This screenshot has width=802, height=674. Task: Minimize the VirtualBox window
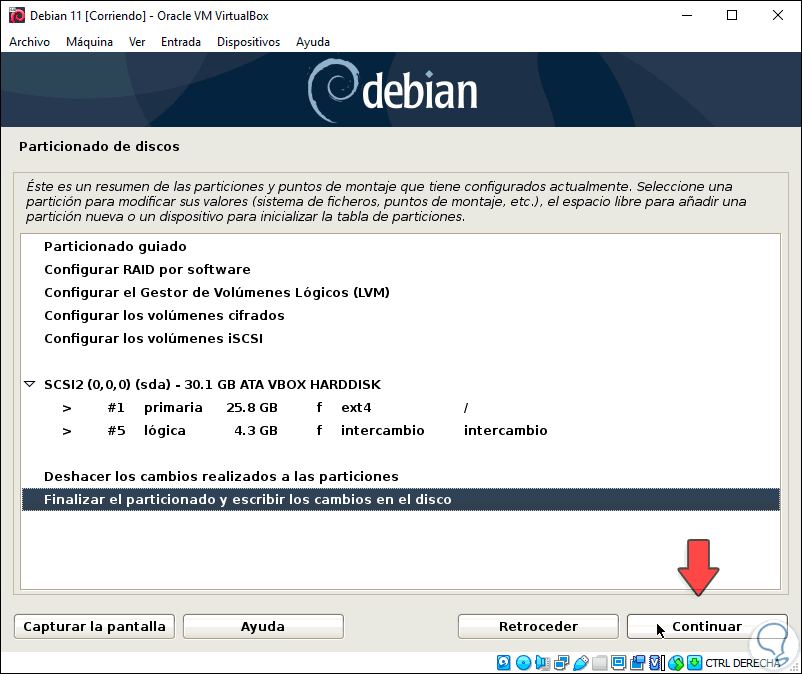(x=686, y=15)
